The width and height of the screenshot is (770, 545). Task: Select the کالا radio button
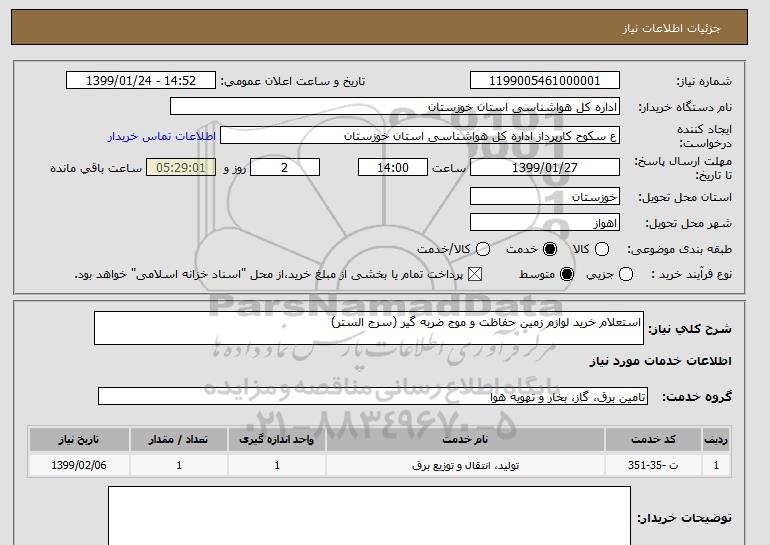(602, 249)
